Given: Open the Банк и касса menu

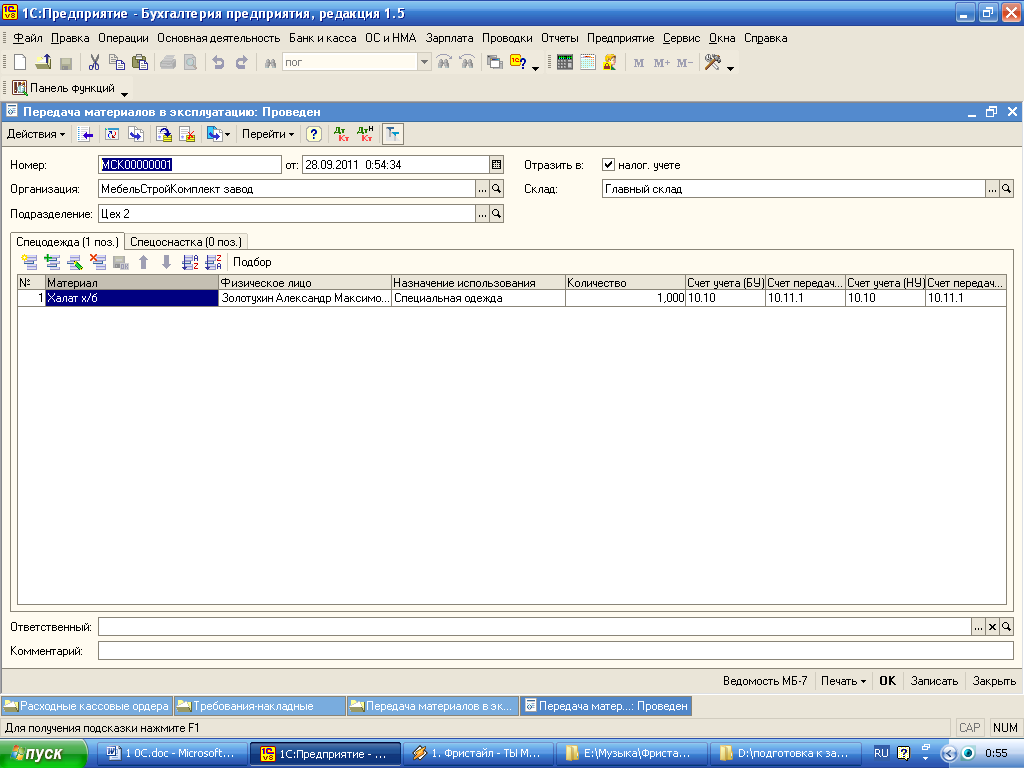Looking at the screenshot, I should tap(323, 38).
